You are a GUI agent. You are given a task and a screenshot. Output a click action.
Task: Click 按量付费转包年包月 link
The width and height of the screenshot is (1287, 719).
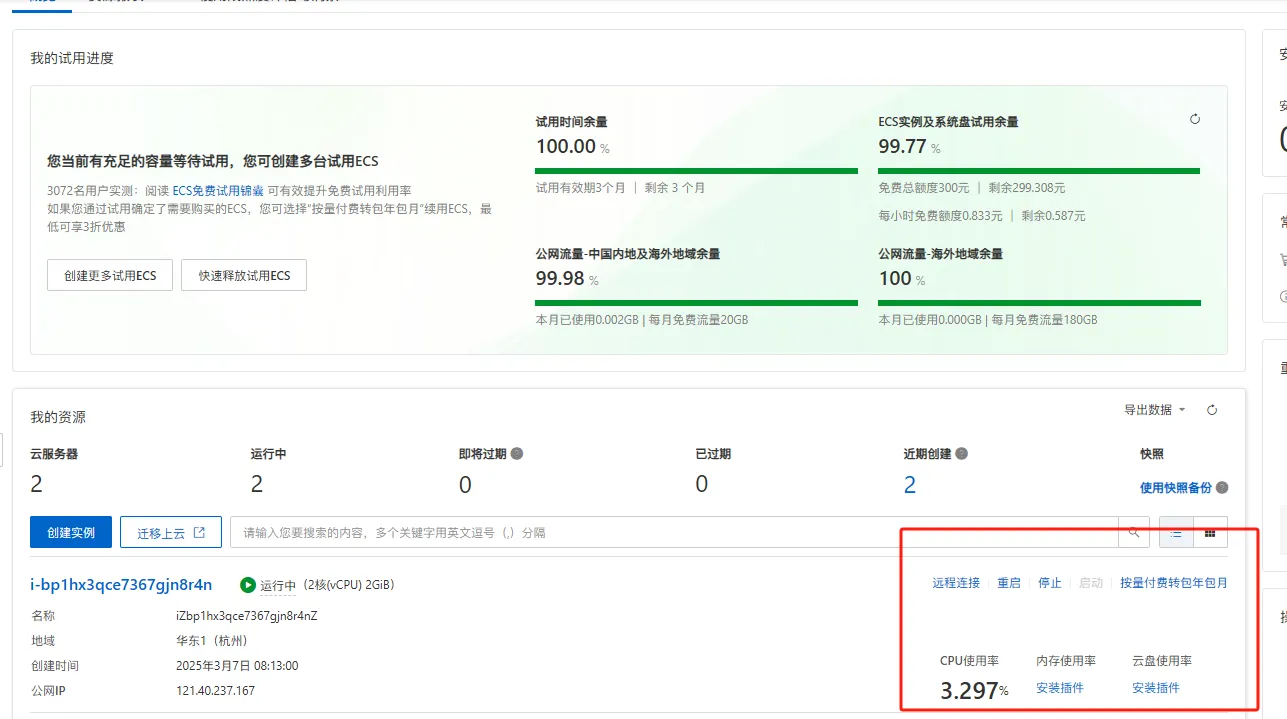[1174, 583]
